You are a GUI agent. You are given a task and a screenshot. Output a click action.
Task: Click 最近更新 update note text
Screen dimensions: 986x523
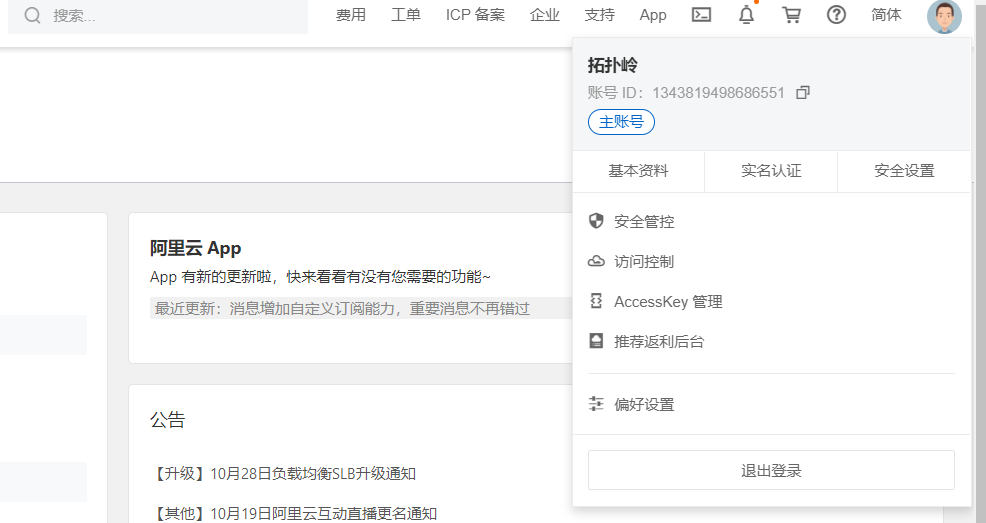pyautogui.click(x=342, y=309)
